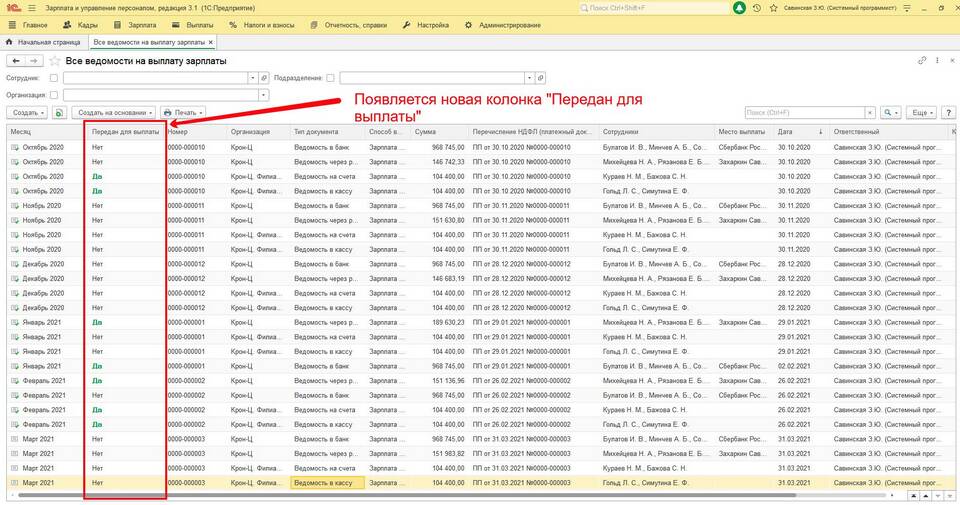Open the Настройка section
Image resolution: width=960 pixels, height=505 pixels.
426,25
